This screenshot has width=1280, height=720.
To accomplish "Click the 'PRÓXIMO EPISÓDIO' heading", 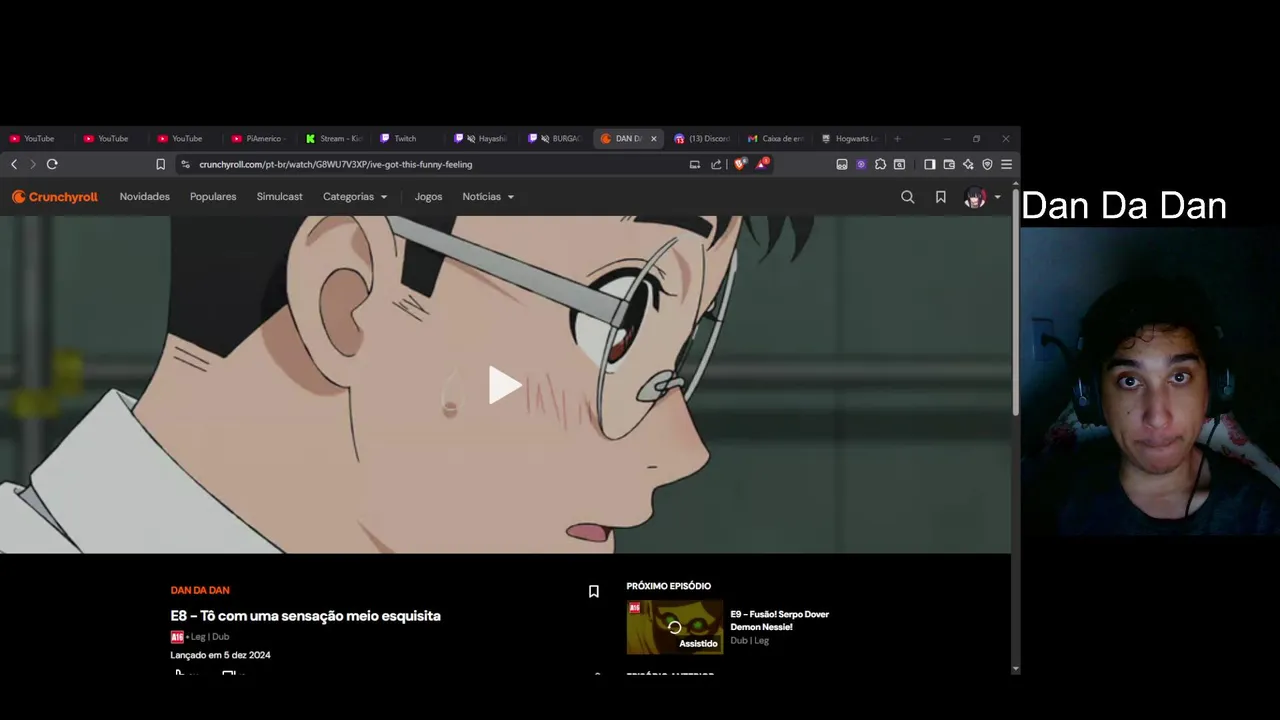I will pos(669,586).
